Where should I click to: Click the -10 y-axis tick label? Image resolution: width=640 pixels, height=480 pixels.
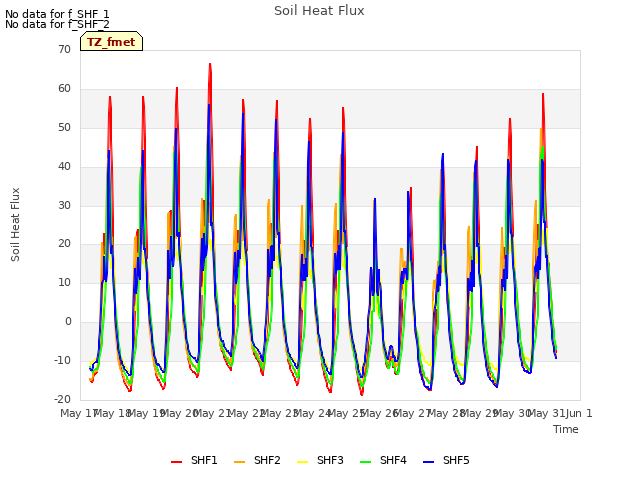coord(62,360)
